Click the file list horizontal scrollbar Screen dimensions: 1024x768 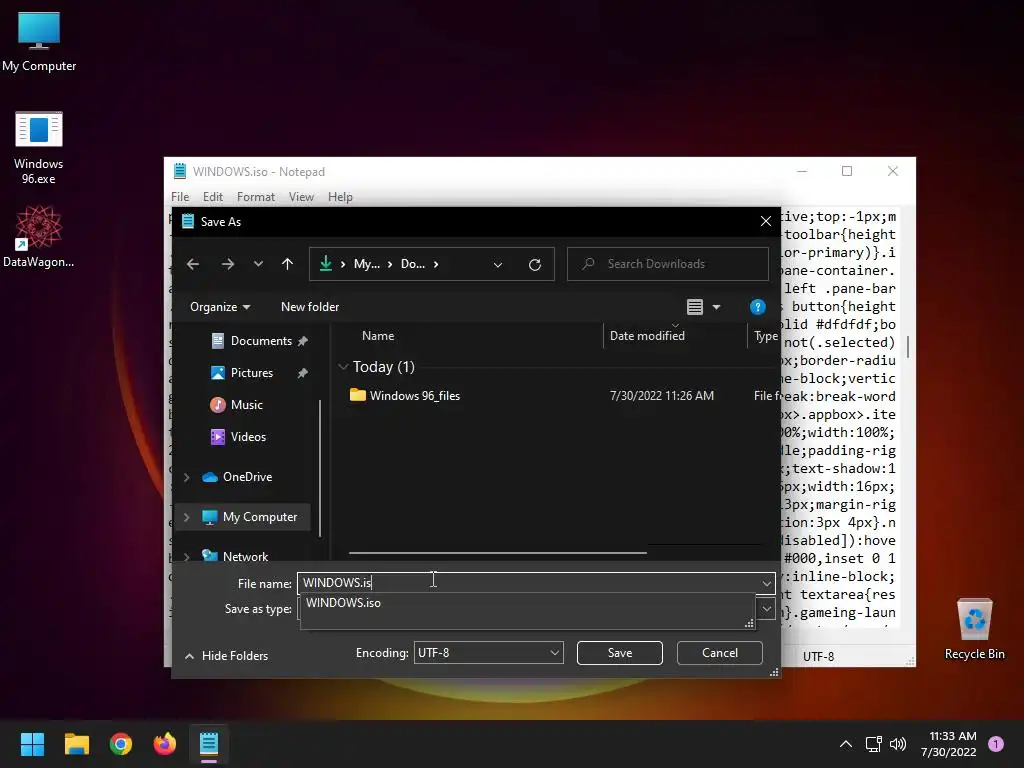point(498,552)
